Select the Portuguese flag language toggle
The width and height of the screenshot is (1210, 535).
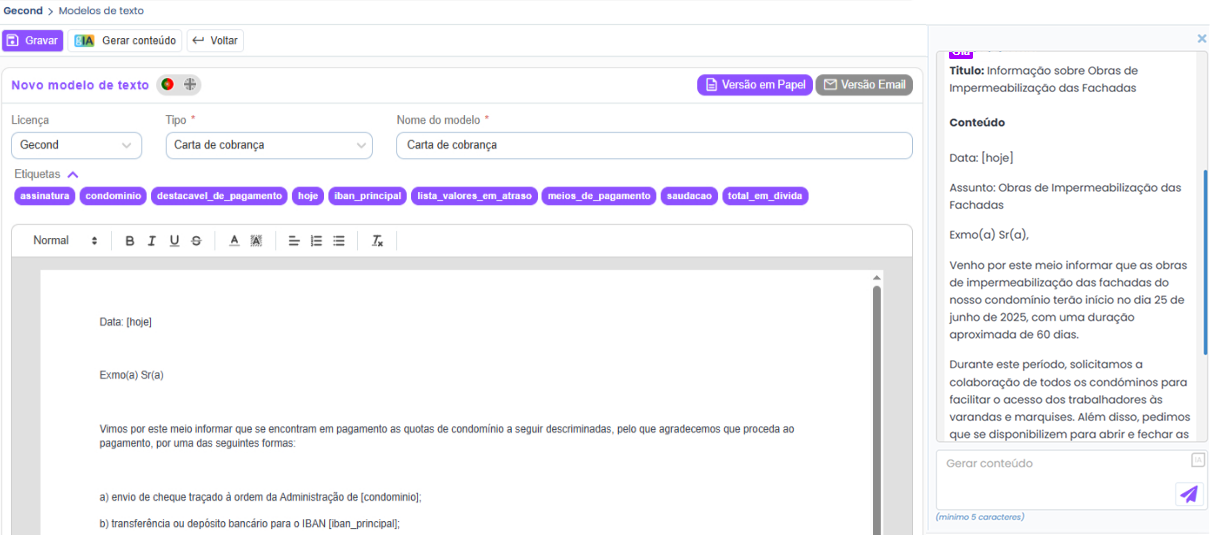[x=168, y=85]
